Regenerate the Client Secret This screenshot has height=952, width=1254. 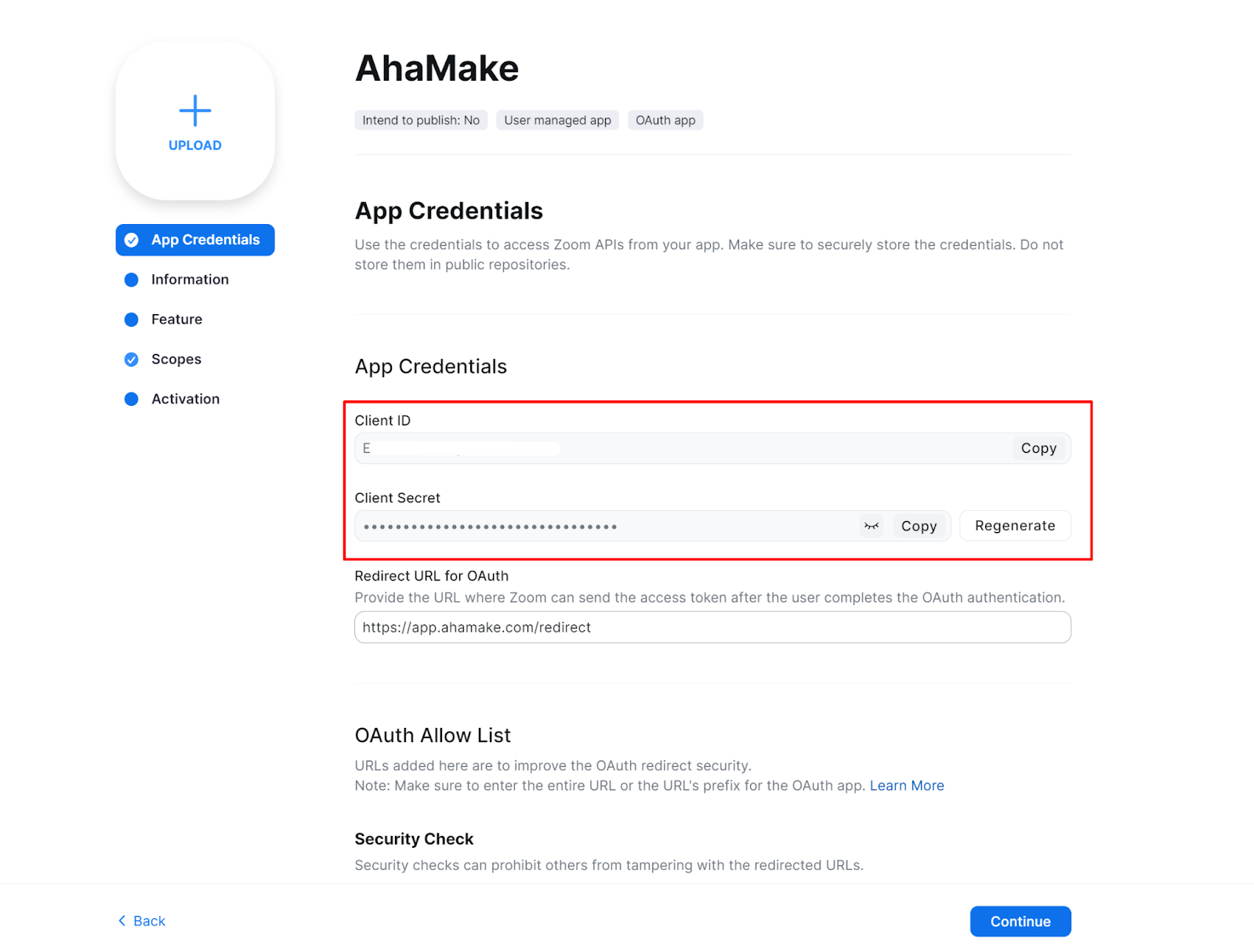(1015, 526)
